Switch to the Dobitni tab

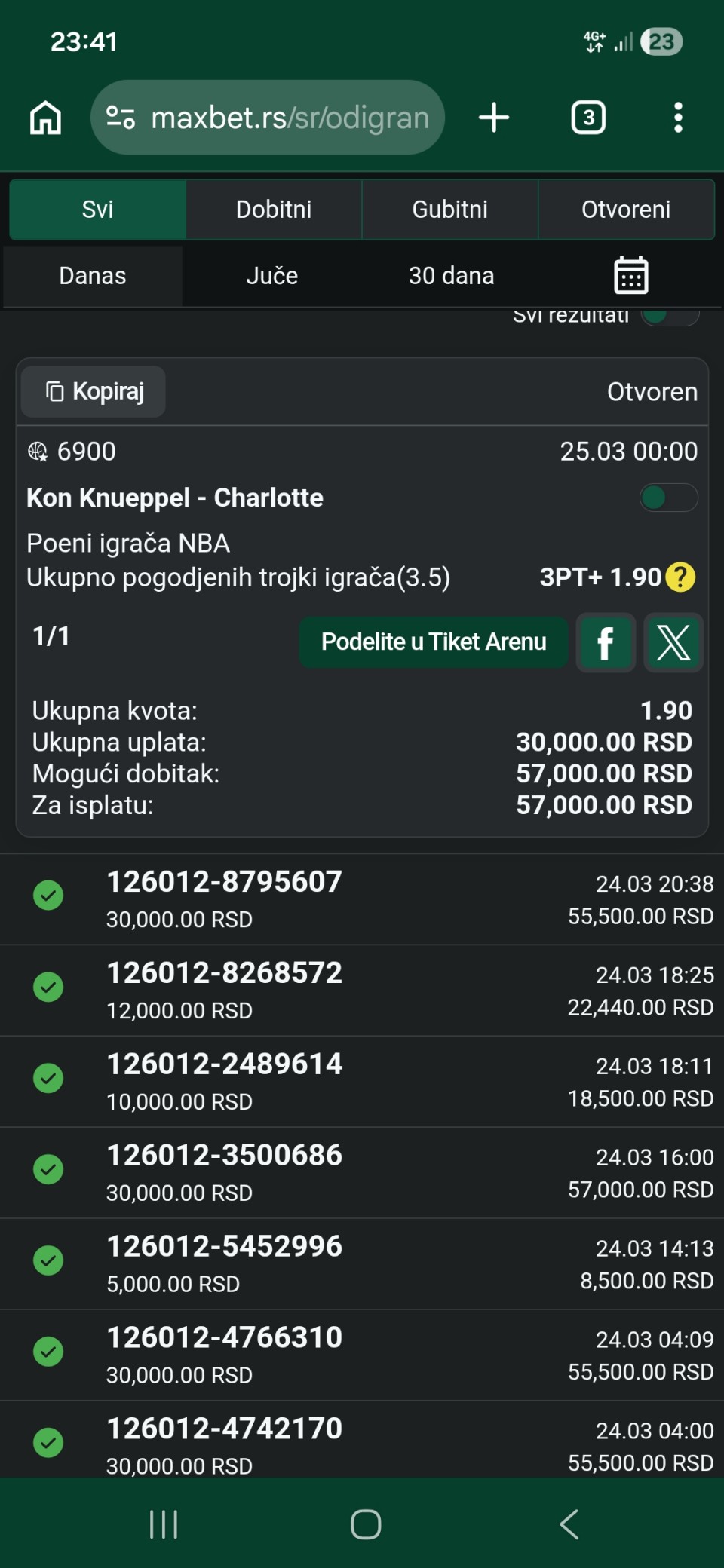point(274,210)
